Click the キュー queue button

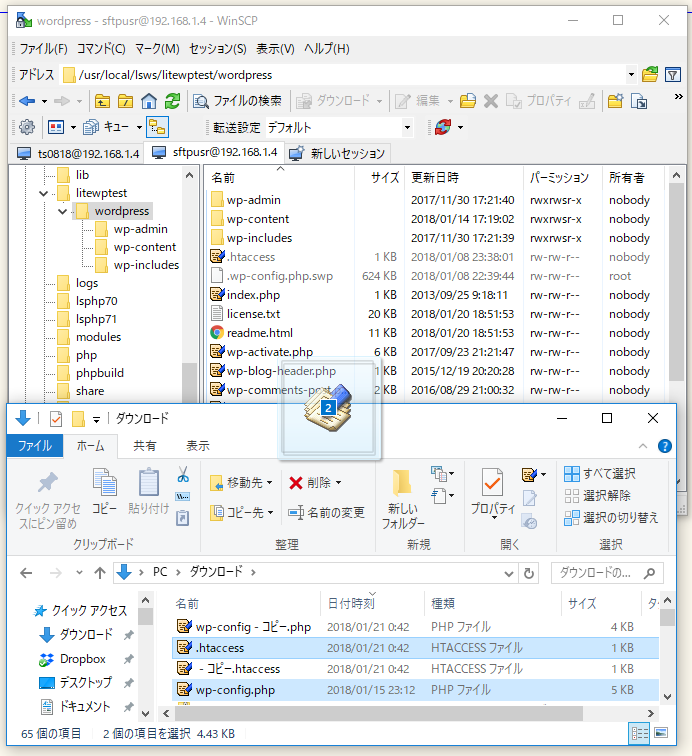pos(106,127)
